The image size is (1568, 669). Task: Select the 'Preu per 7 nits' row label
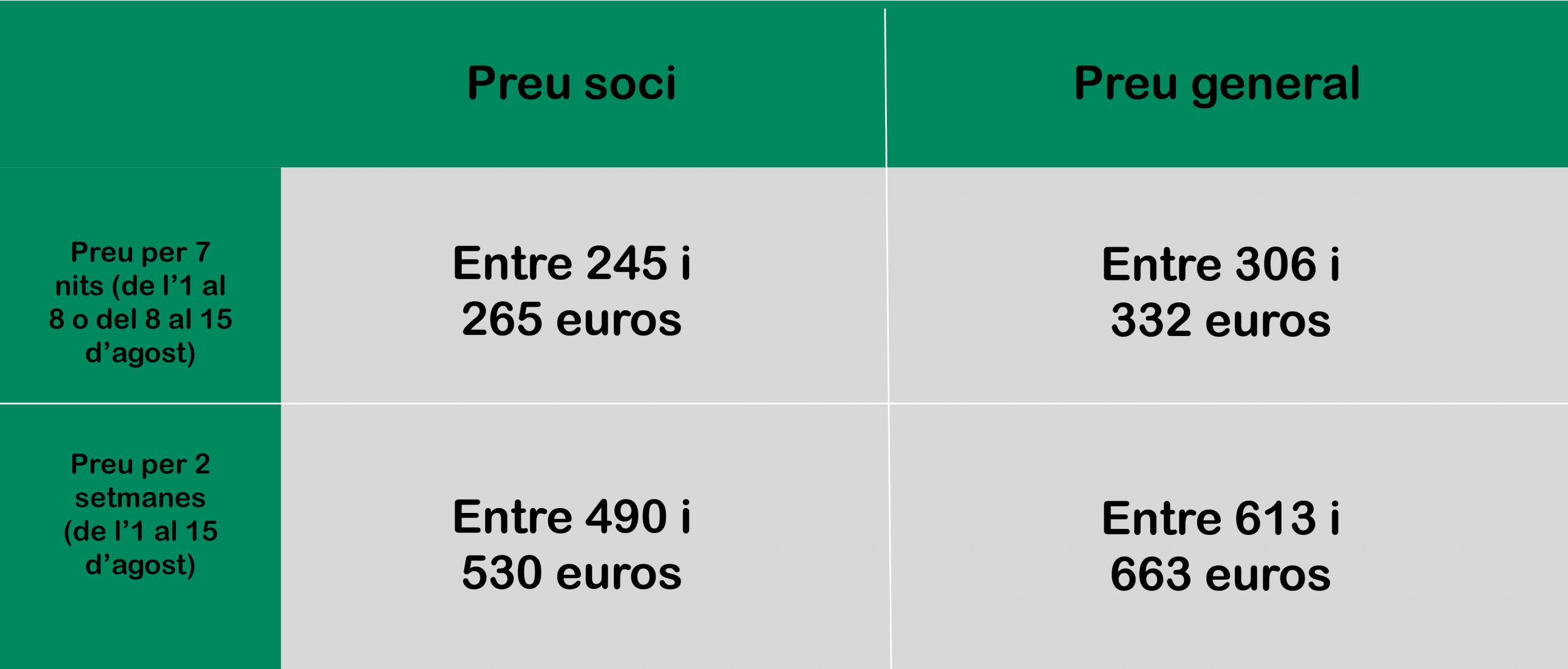140,303
